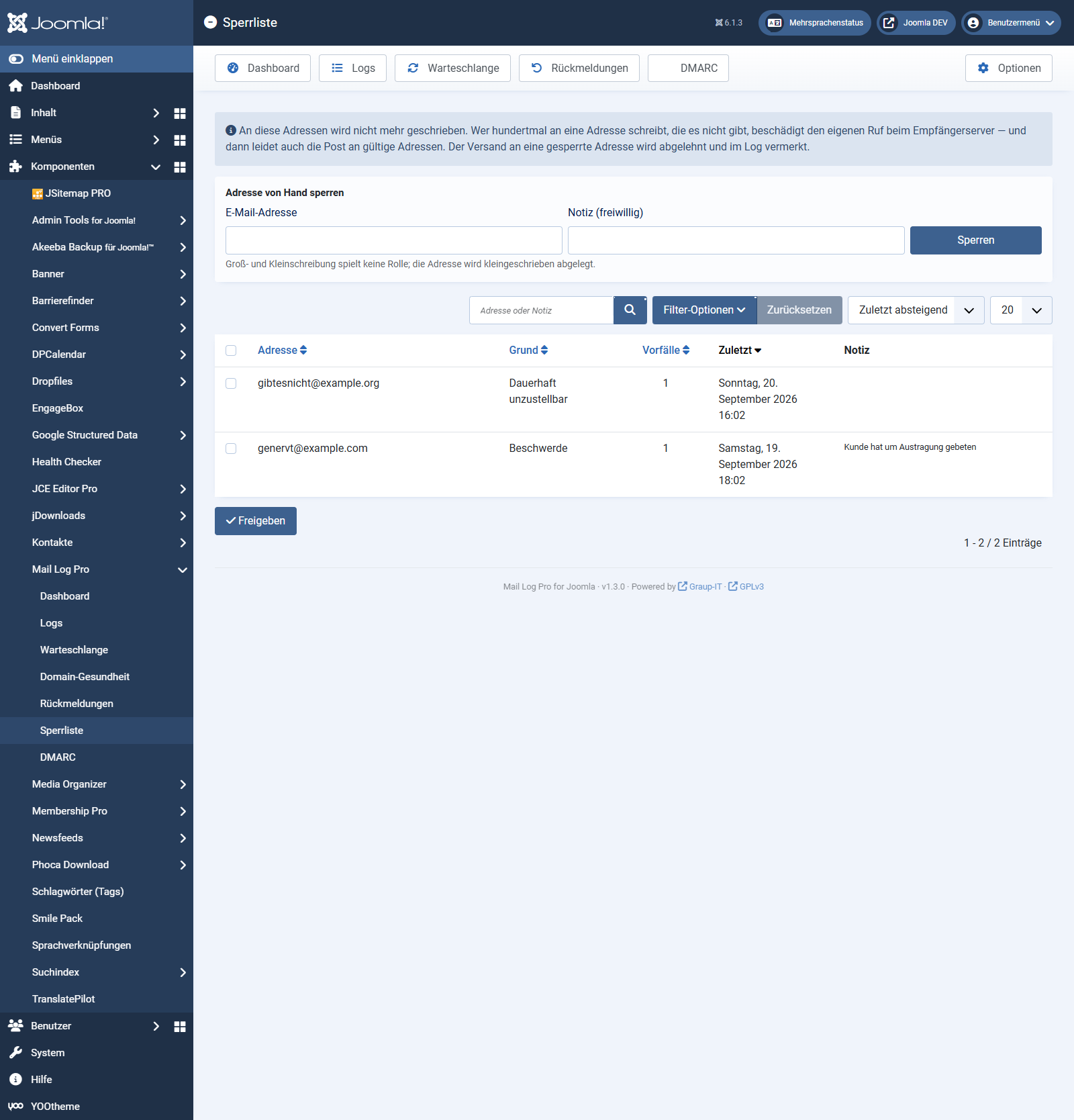Click the Joomla logo in the sidebar header

coord(57,23)
